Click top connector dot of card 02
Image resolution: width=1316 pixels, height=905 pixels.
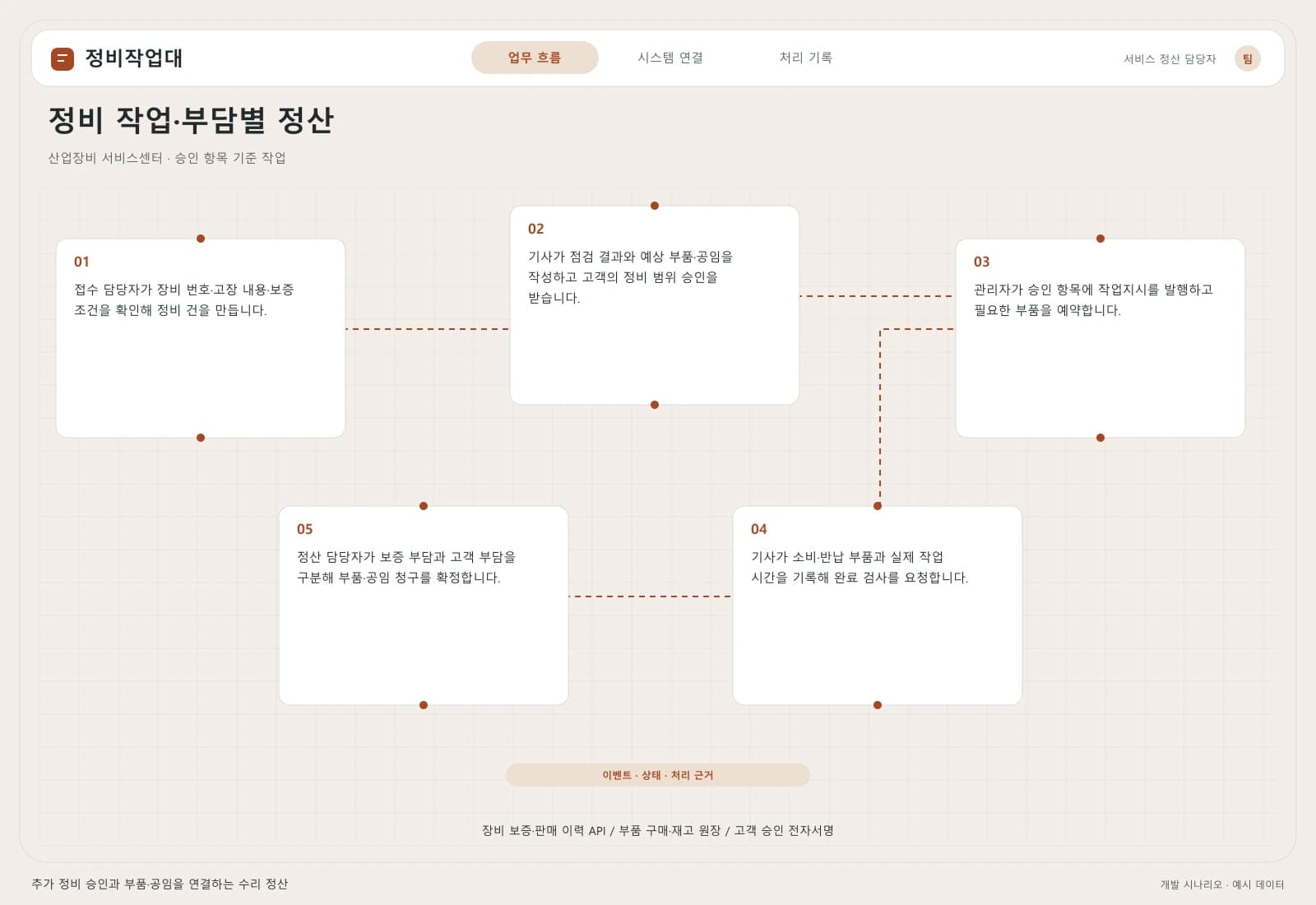click(655, 206)
